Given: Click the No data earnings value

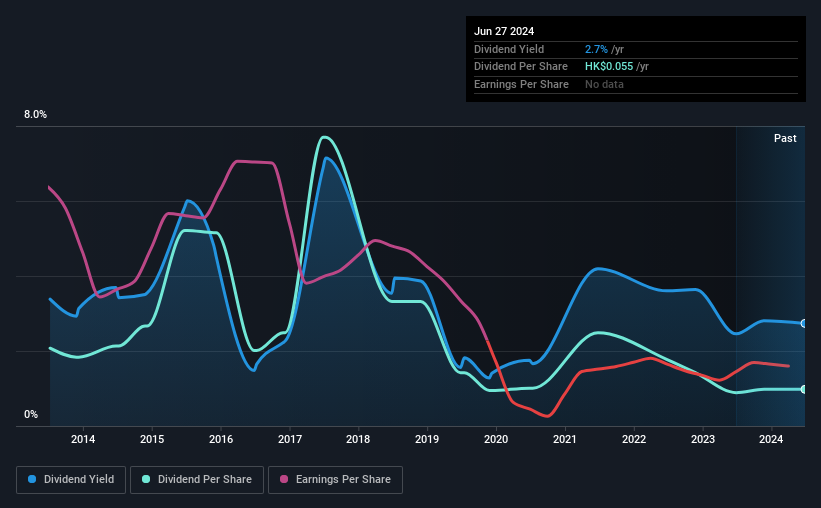Looking at the screenshot, I should pyautogui.click(x=604, y=84).
